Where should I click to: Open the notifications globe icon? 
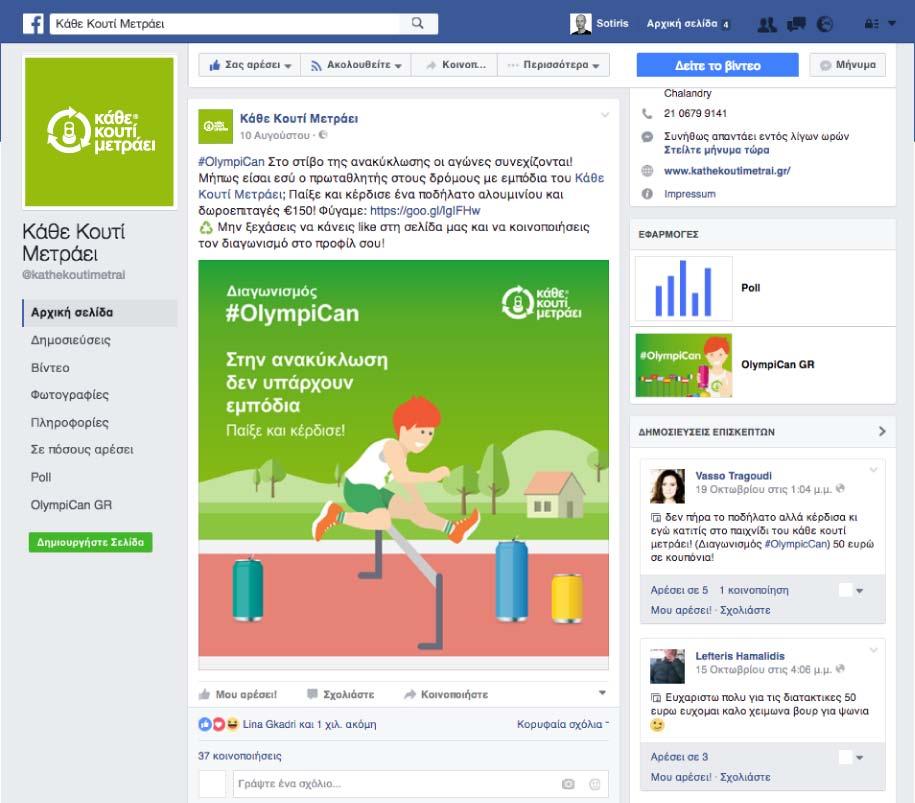[x=825, y=24]
